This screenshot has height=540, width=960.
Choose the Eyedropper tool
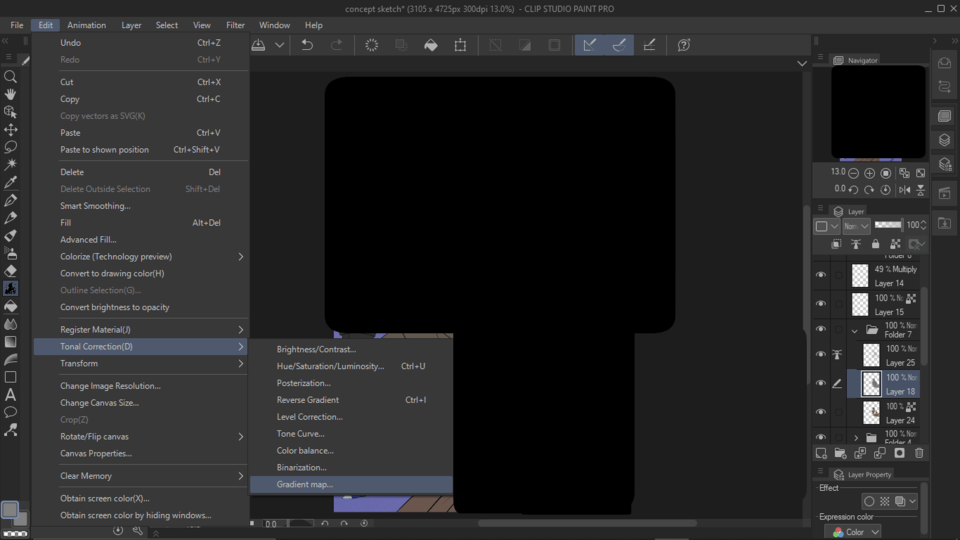click(x=11, y=182)
